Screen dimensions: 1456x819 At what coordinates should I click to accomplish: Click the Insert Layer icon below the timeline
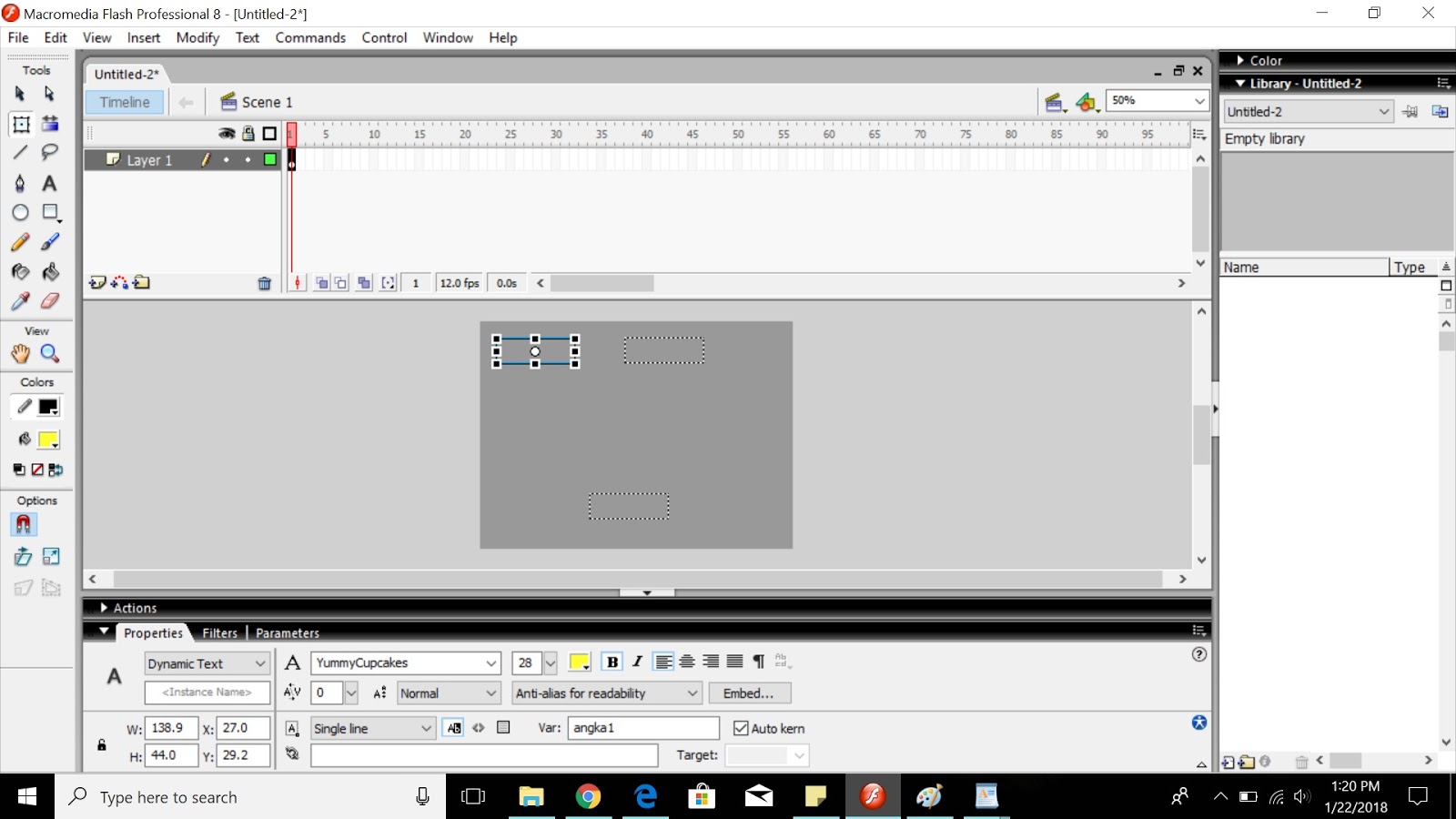point(97,283)
